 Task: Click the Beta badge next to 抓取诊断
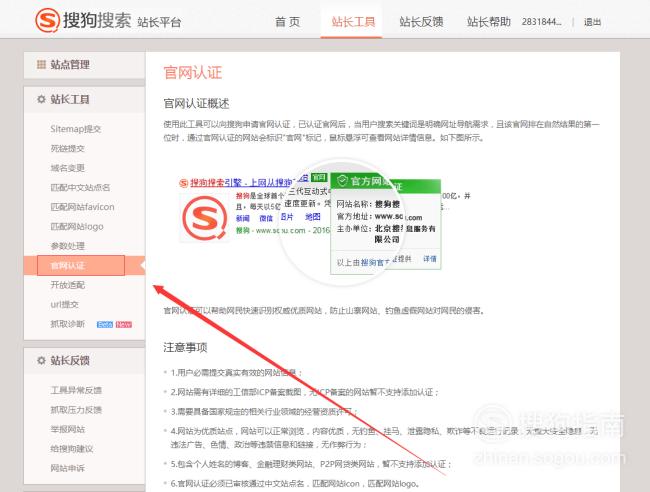point(105,325)
